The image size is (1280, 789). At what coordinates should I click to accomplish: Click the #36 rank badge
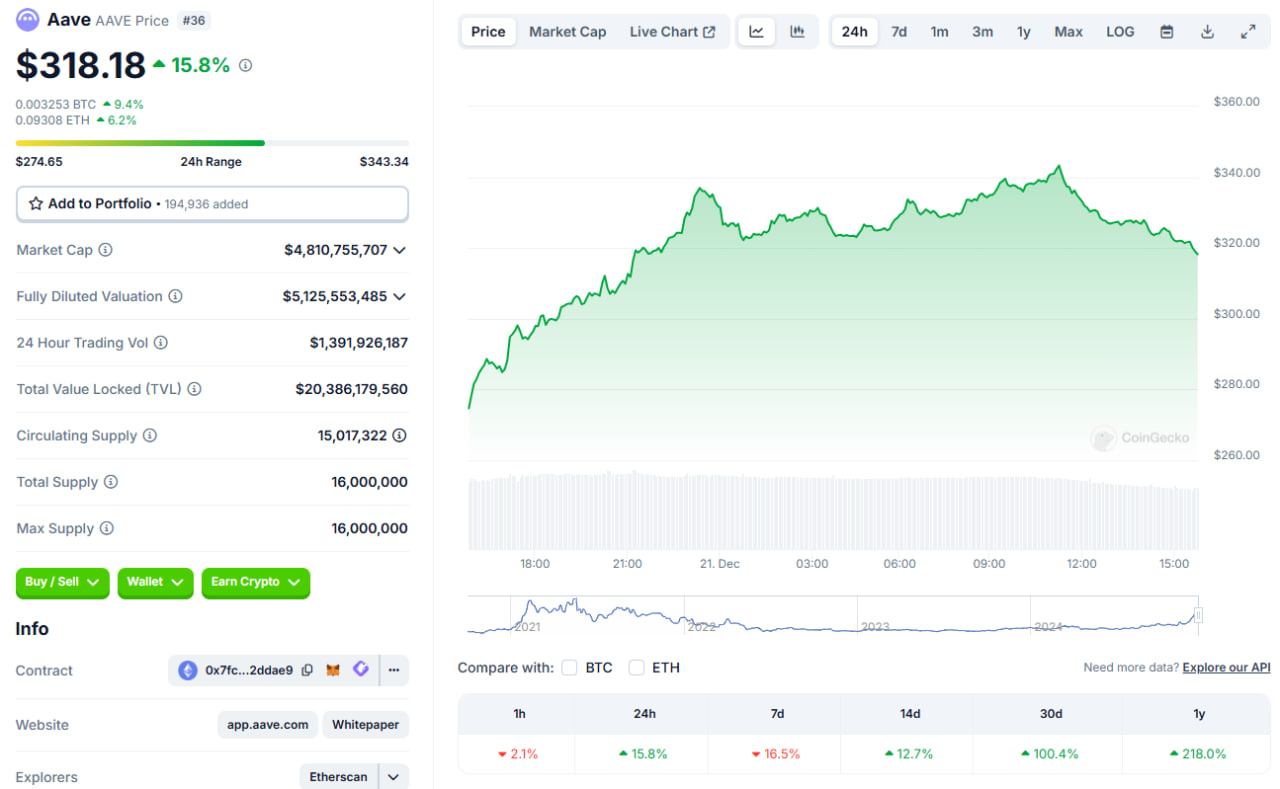[194, 21]
